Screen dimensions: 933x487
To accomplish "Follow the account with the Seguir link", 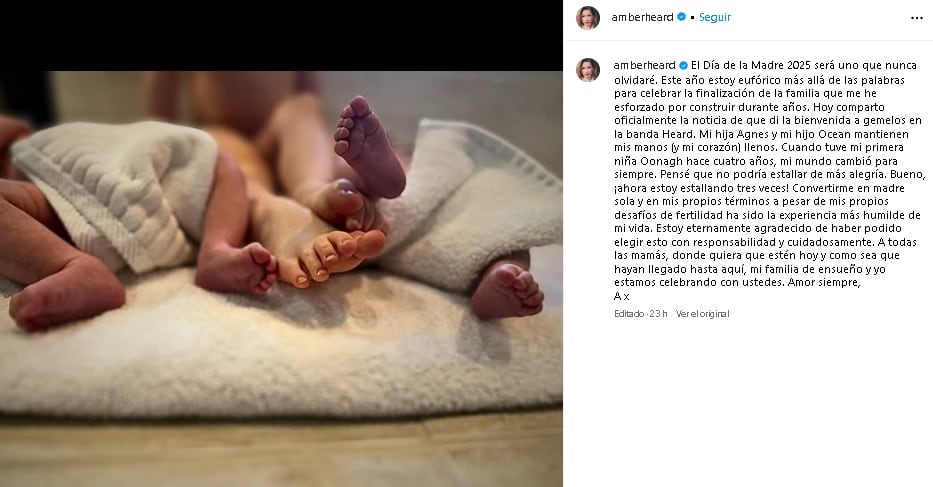I will click(x=715, y=17).
